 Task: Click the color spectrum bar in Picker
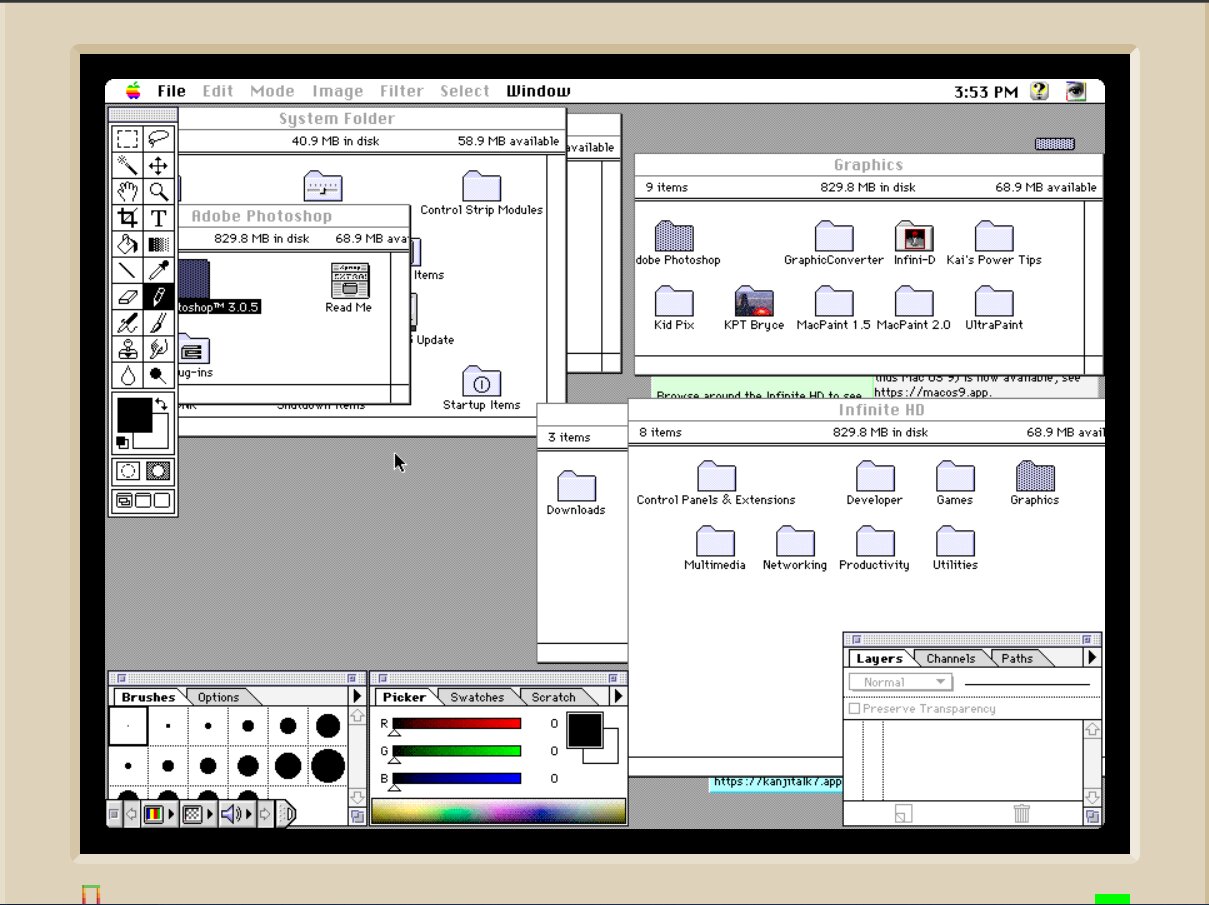(x=498, y=811)
